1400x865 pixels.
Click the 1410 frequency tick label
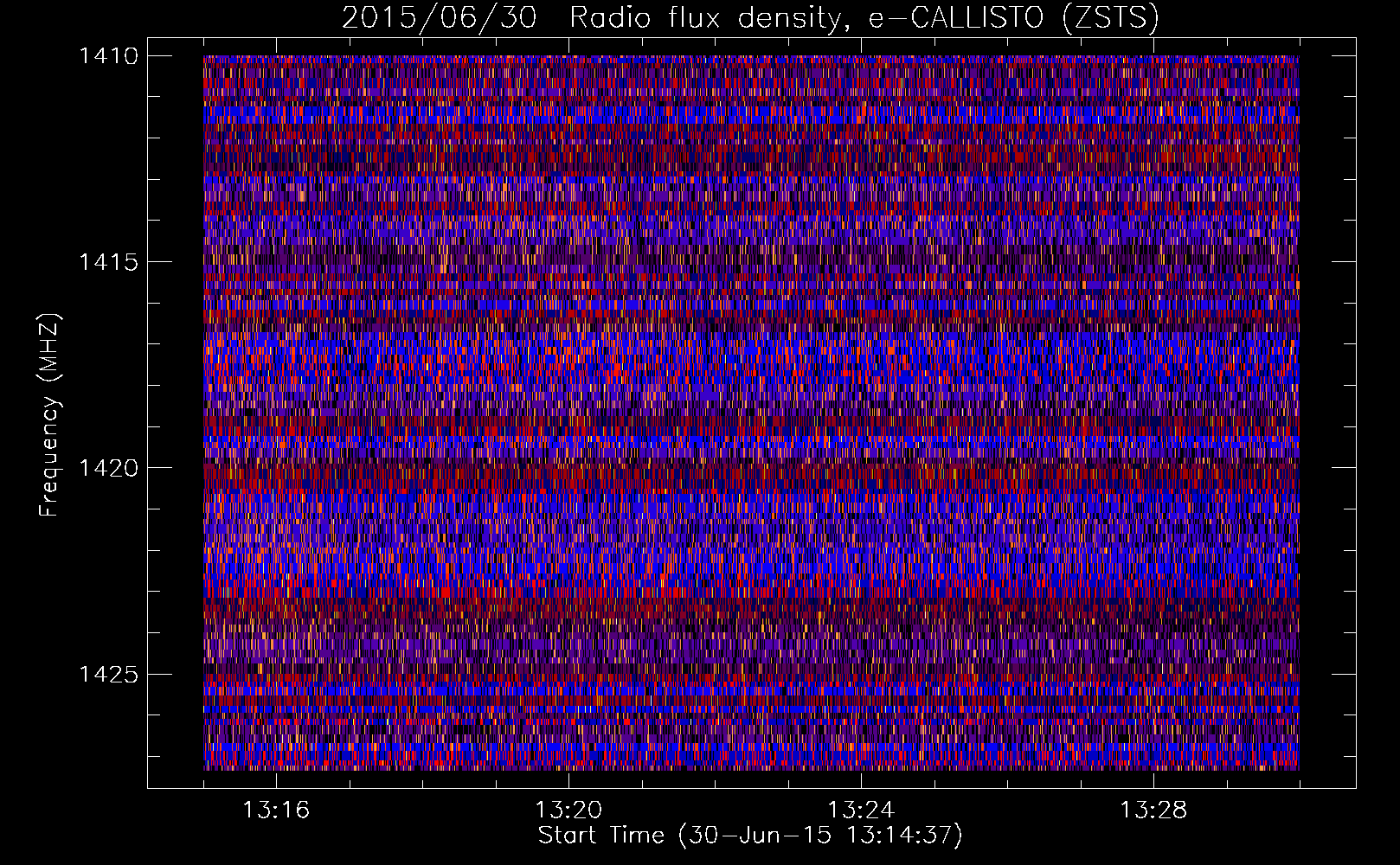[108, 56]
